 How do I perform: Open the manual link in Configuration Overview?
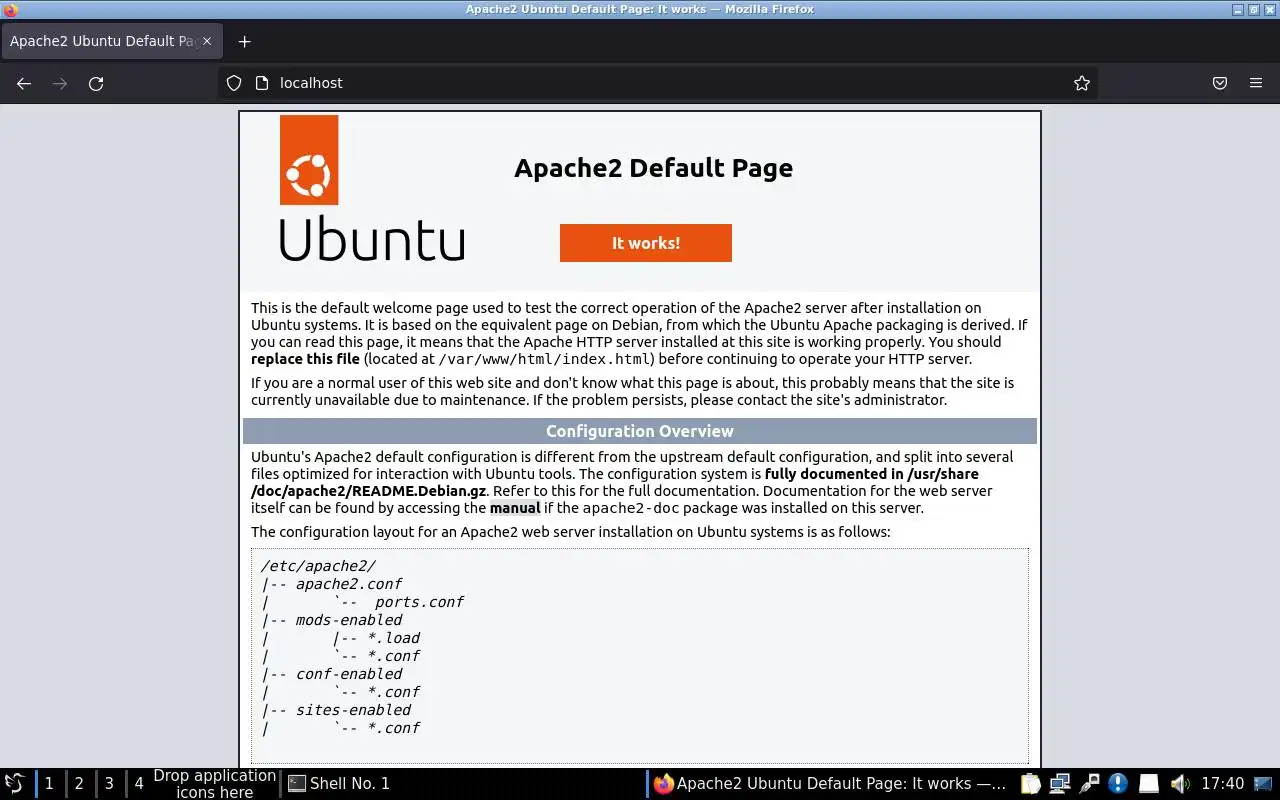click(515, 508)
